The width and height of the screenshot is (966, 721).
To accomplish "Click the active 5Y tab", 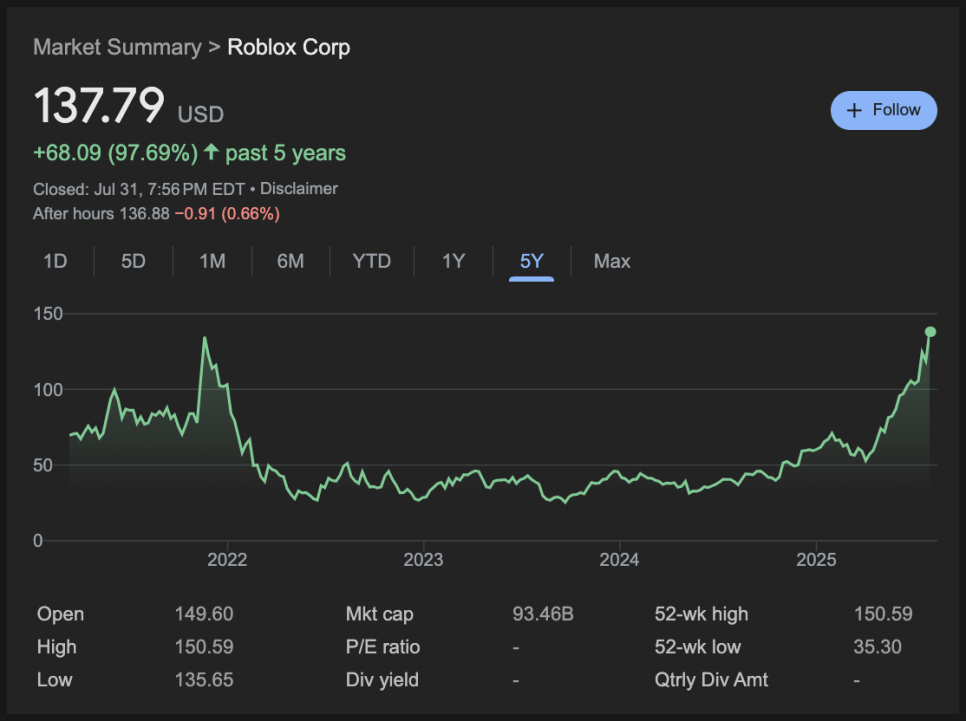I will click(531, 261).
